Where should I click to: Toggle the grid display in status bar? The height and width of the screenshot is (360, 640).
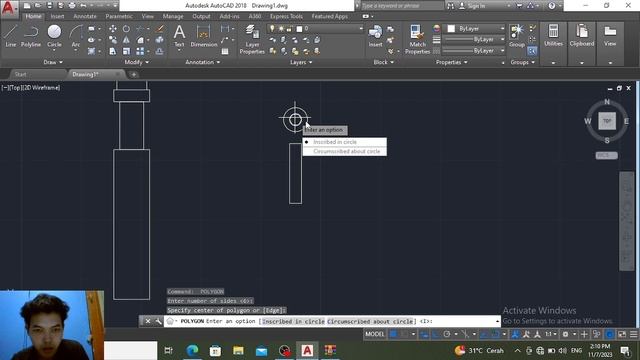pos(393,334)
